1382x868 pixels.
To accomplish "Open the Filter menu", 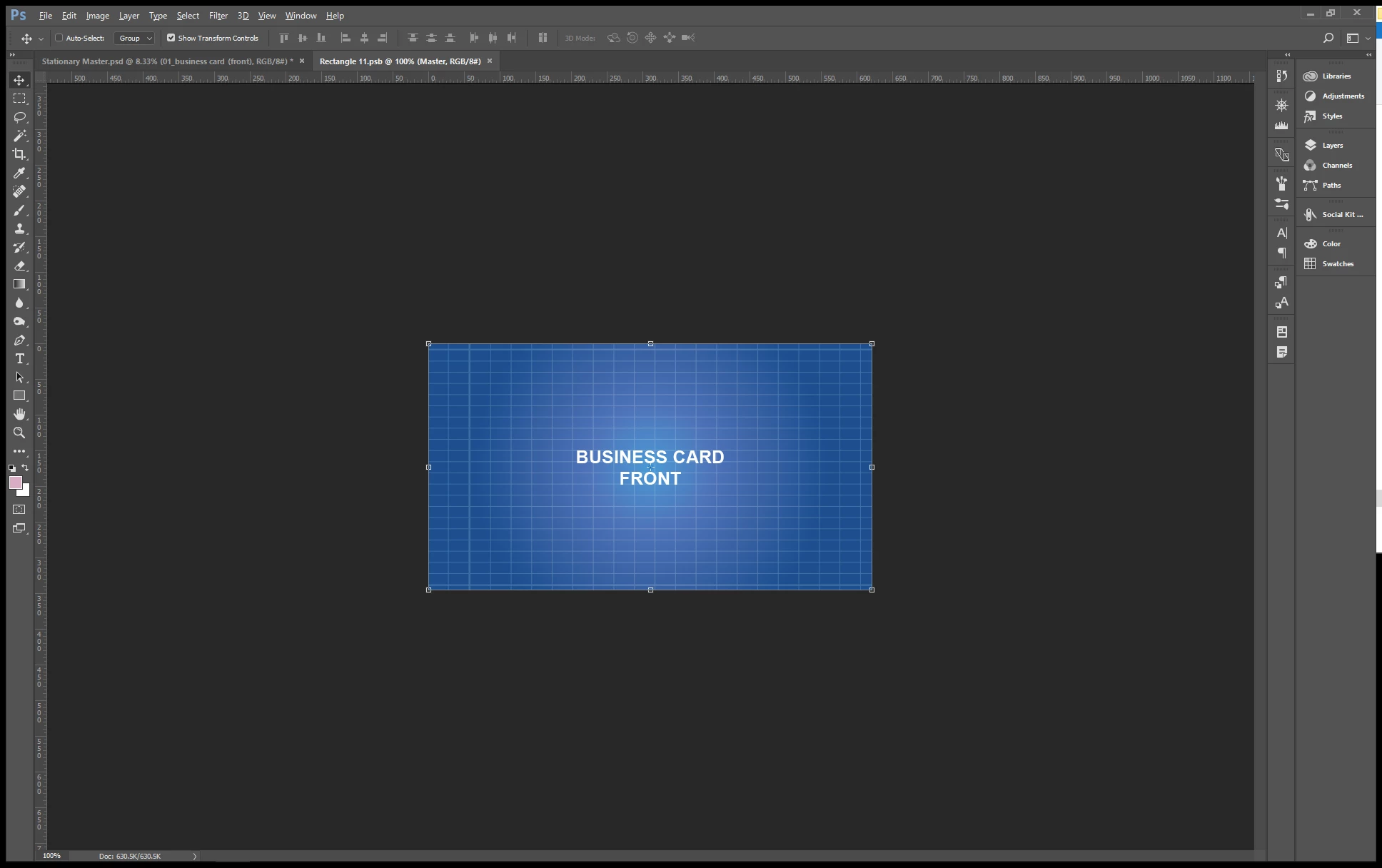I will pos(218,15).
